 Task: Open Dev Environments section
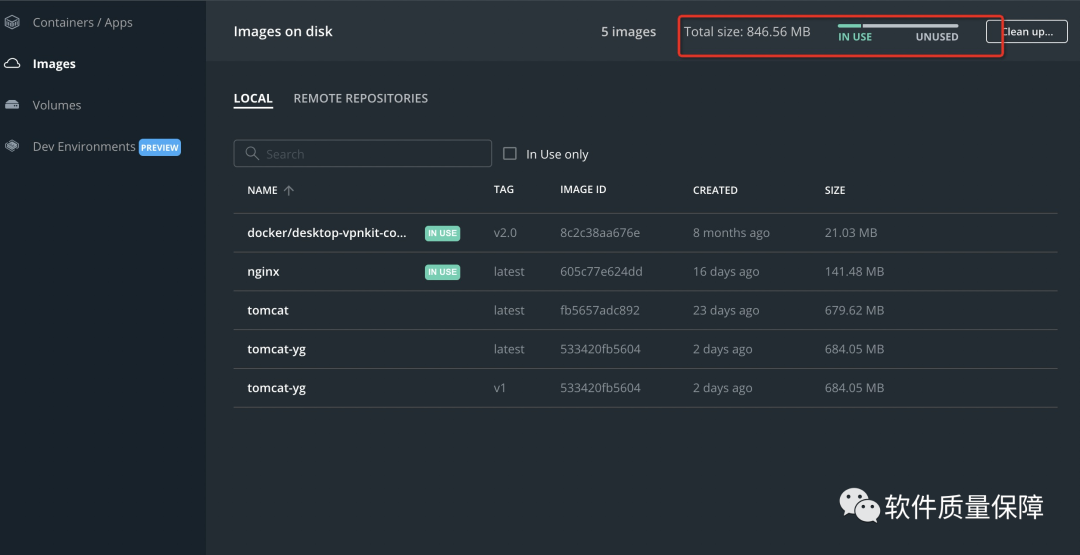coord(84,147)
